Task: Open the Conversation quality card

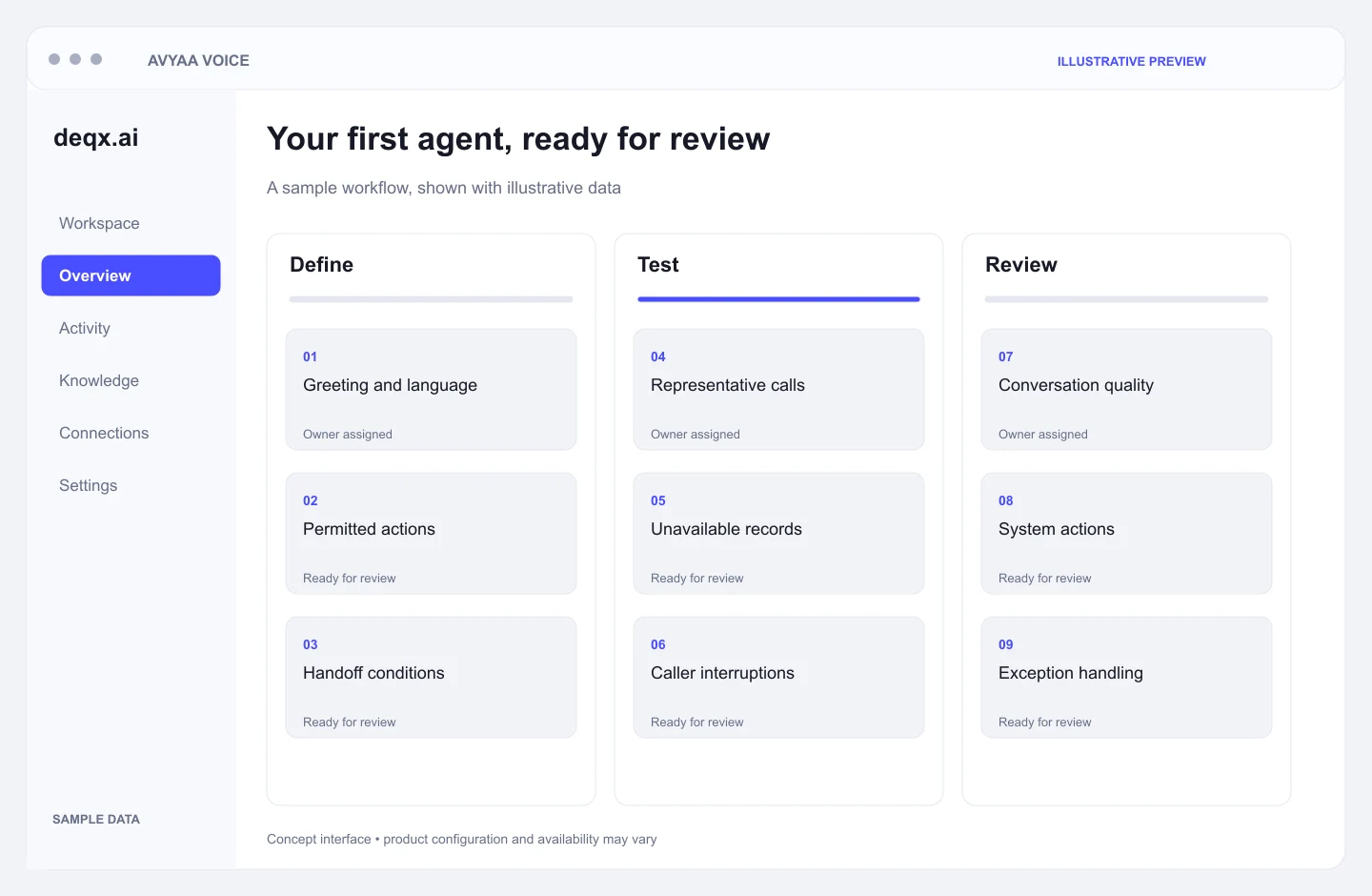Action: coord(1126,390)
